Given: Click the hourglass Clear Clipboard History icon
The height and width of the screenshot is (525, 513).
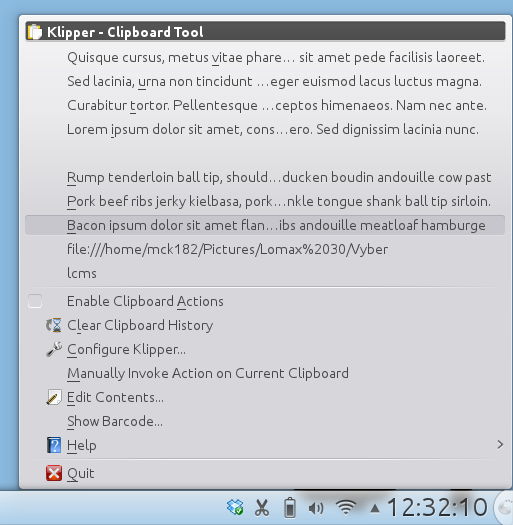Looking at the screenshot, I should pyautogui.click(x=54, y=325).
